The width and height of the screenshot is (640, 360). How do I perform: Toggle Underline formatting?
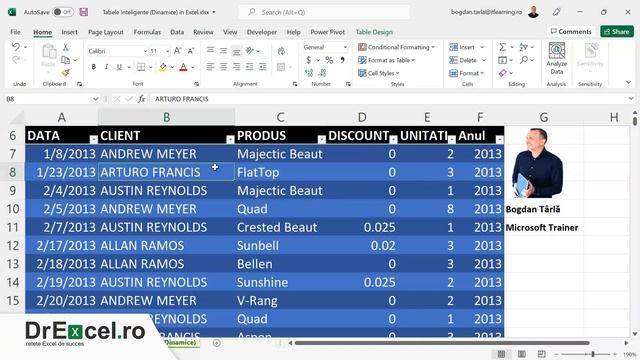(119, 67)
